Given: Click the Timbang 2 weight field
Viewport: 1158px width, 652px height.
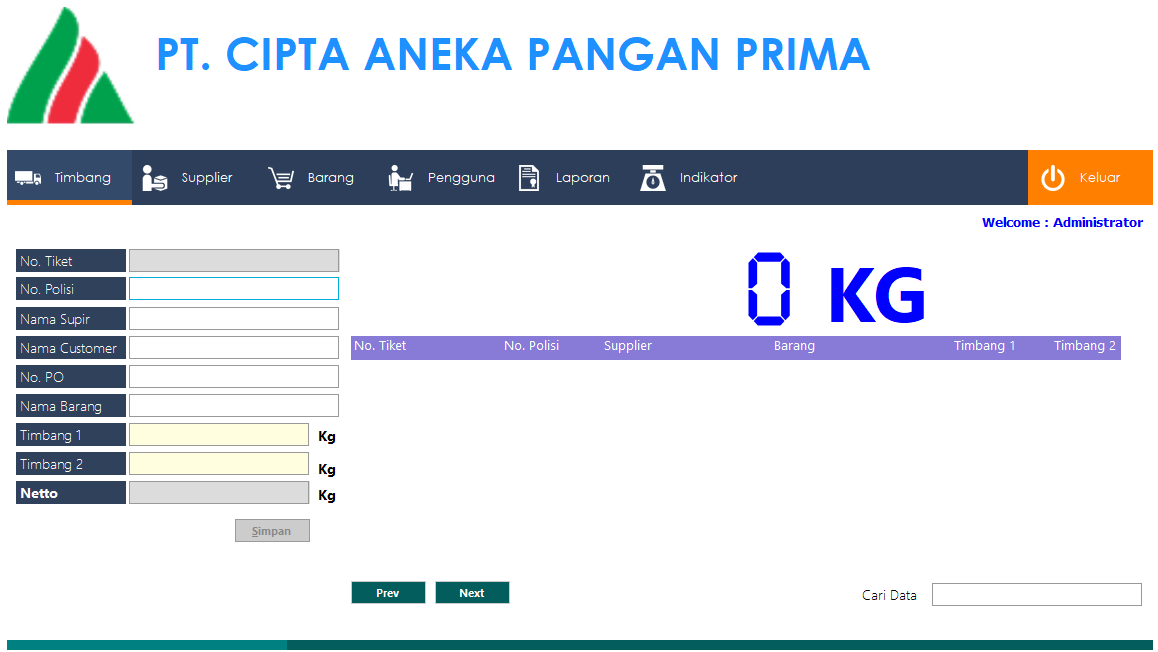Looking at the screenshot, I should tap(219, 464).
